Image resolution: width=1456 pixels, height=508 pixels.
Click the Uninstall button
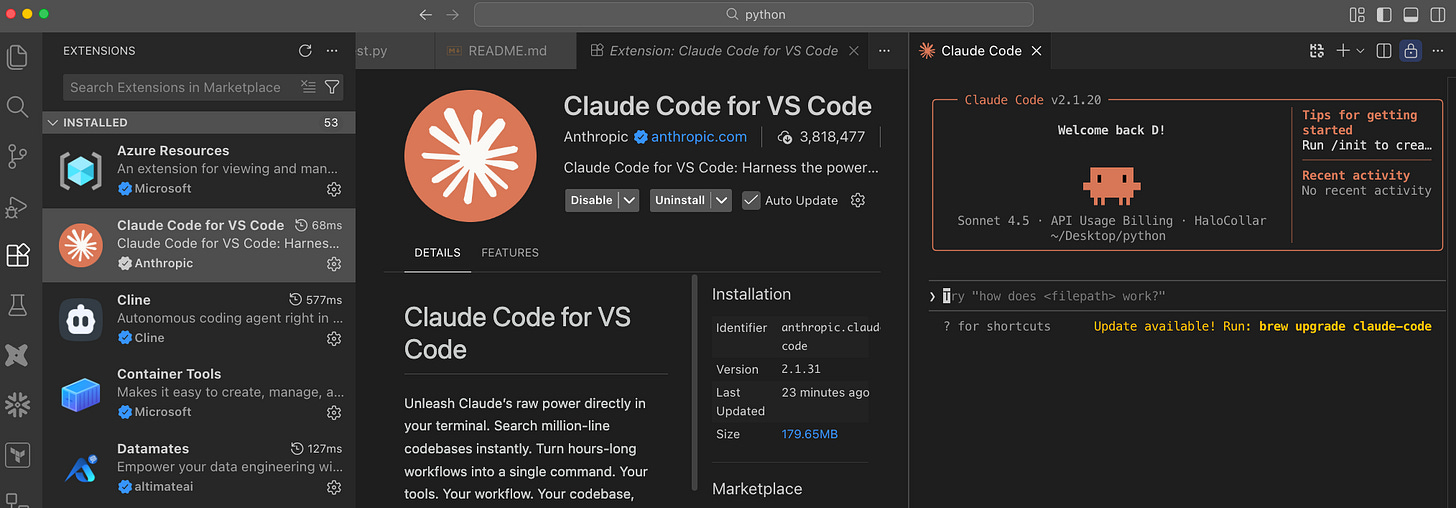[680, 200]
